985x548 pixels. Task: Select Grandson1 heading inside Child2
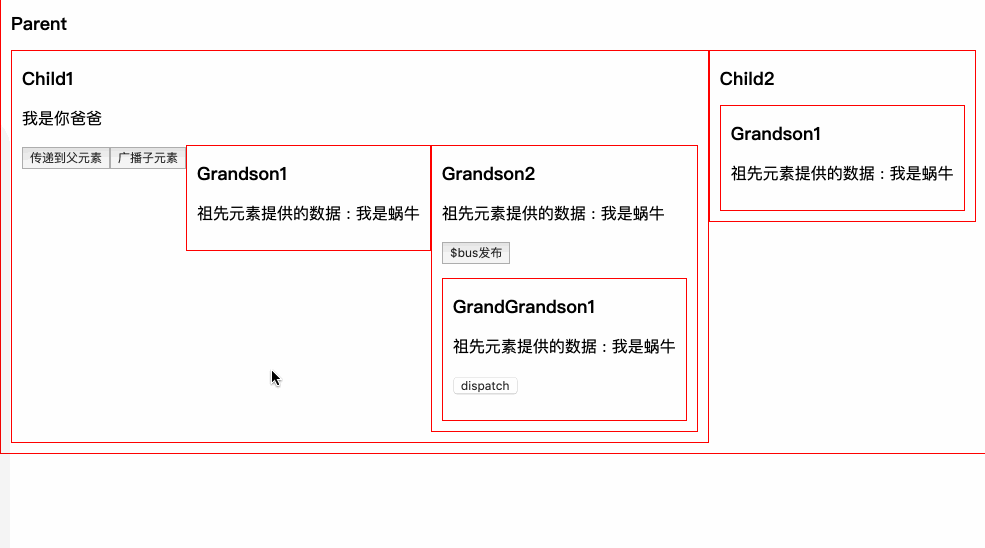click(x=776, y=134)
